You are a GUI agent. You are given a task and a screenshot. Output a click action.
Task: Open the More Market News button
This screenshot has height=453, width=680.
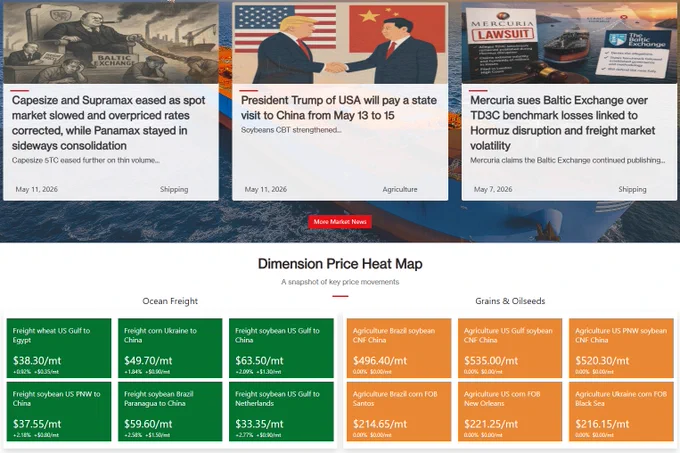click(340, 222)
